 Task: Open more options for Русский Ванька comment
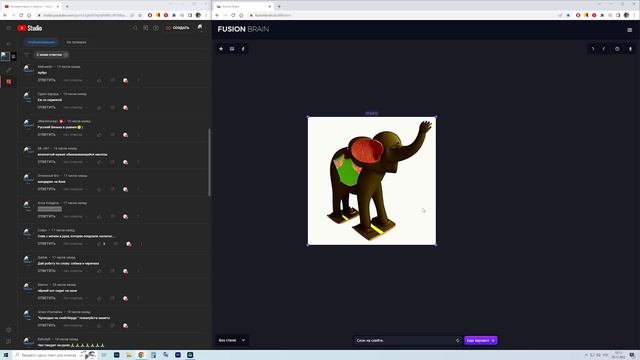pos(138,135)
